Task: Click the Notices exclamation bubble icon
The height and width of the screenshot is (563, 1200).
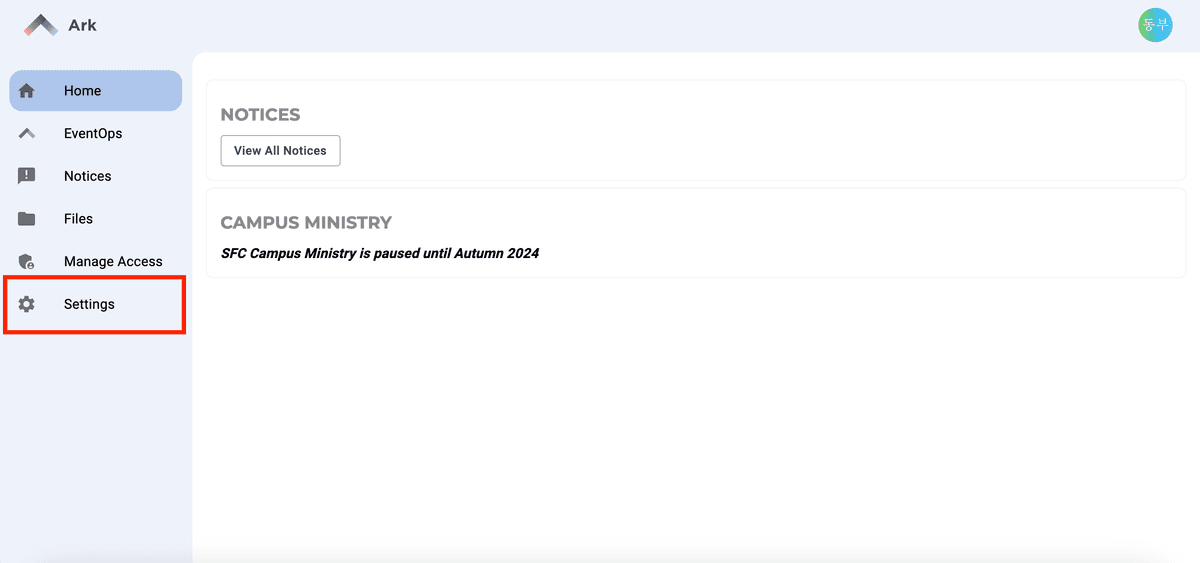Action: 27,176
